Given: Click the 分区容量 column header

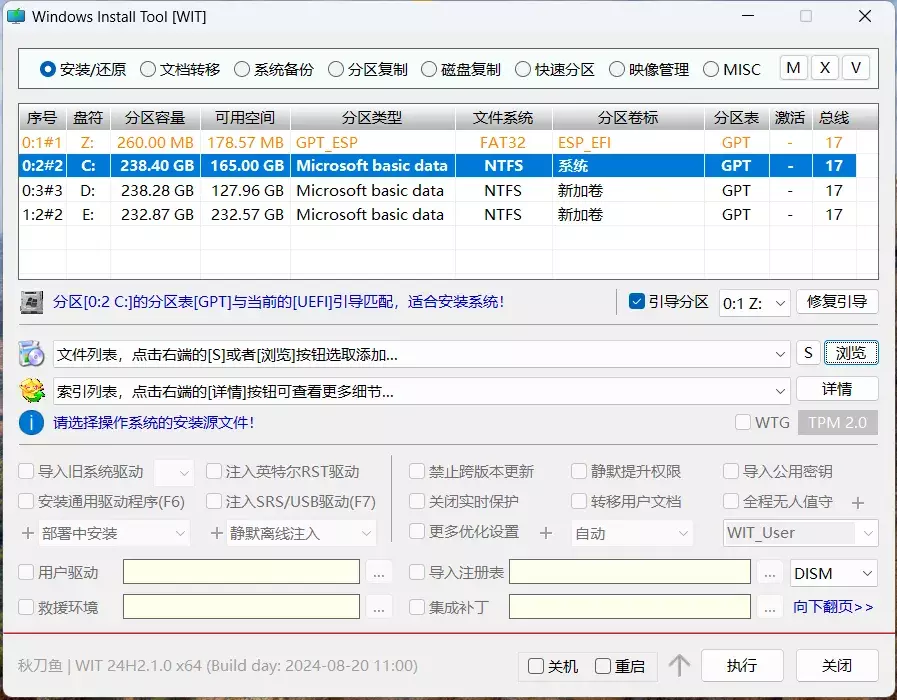Looking at the screenshot, I should [155, 117].
